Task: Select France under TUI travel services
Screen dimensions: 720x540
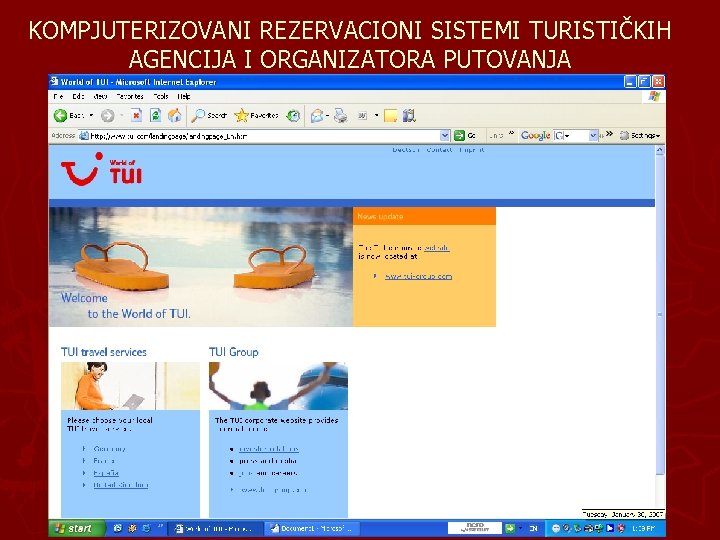Action: point(104,461)
